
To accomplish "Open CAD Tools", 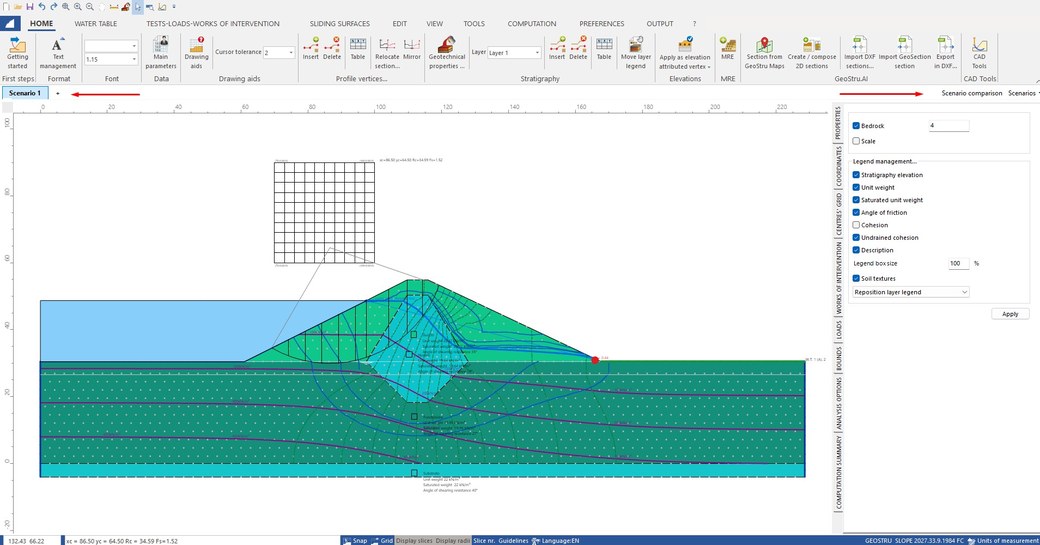I will tap(979, 53).
